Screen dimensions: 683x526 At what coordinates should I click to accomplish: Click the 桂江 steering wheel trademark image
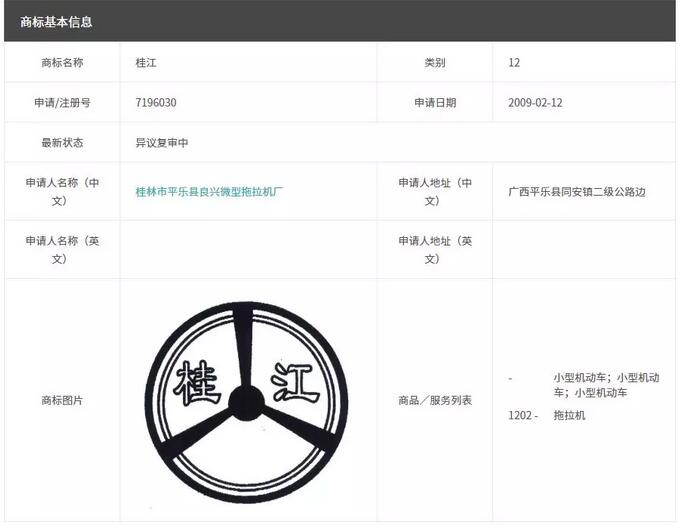[x=246, y=402]
